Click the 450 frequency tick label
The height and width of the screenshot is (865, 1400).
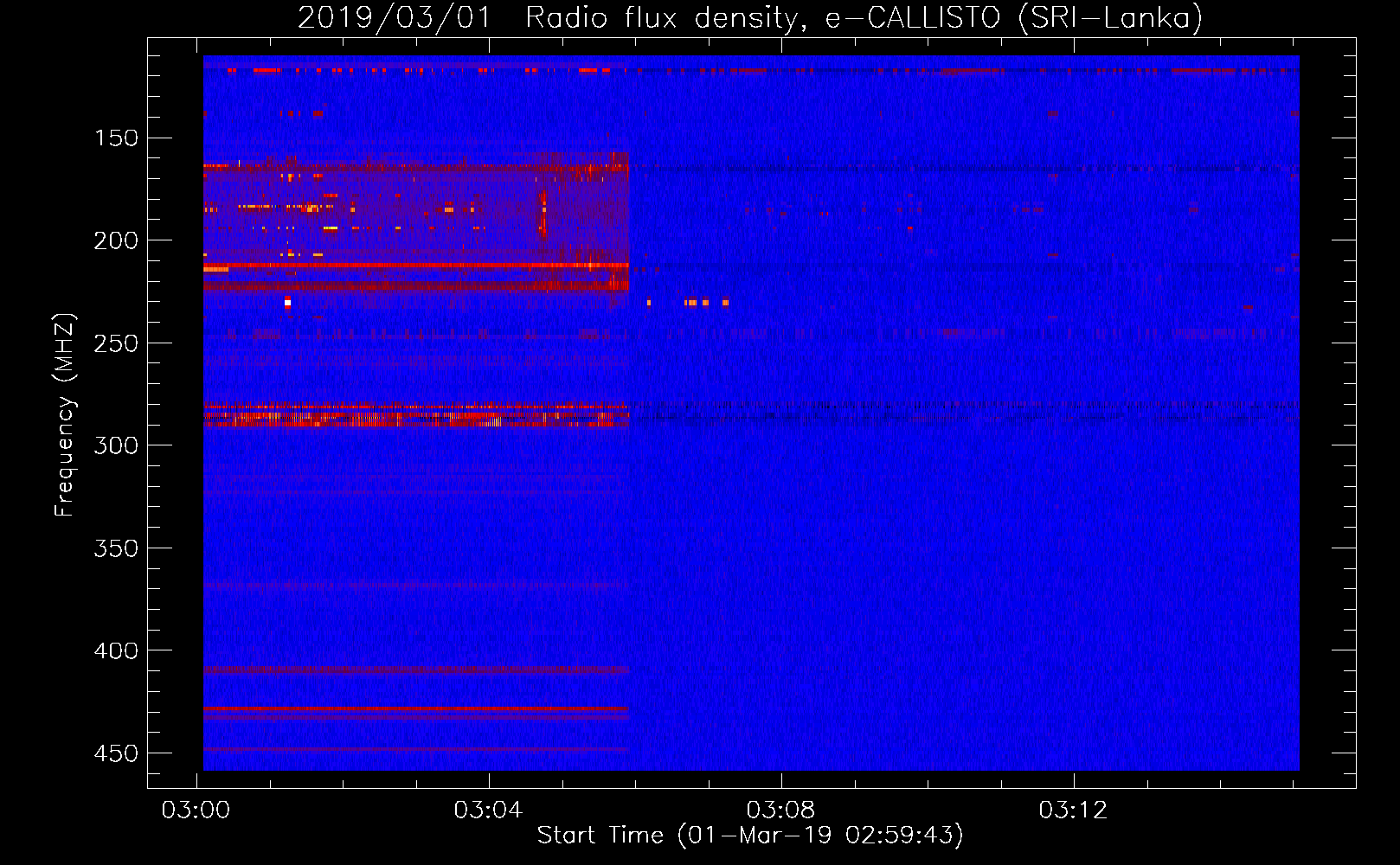pos(116,753)
